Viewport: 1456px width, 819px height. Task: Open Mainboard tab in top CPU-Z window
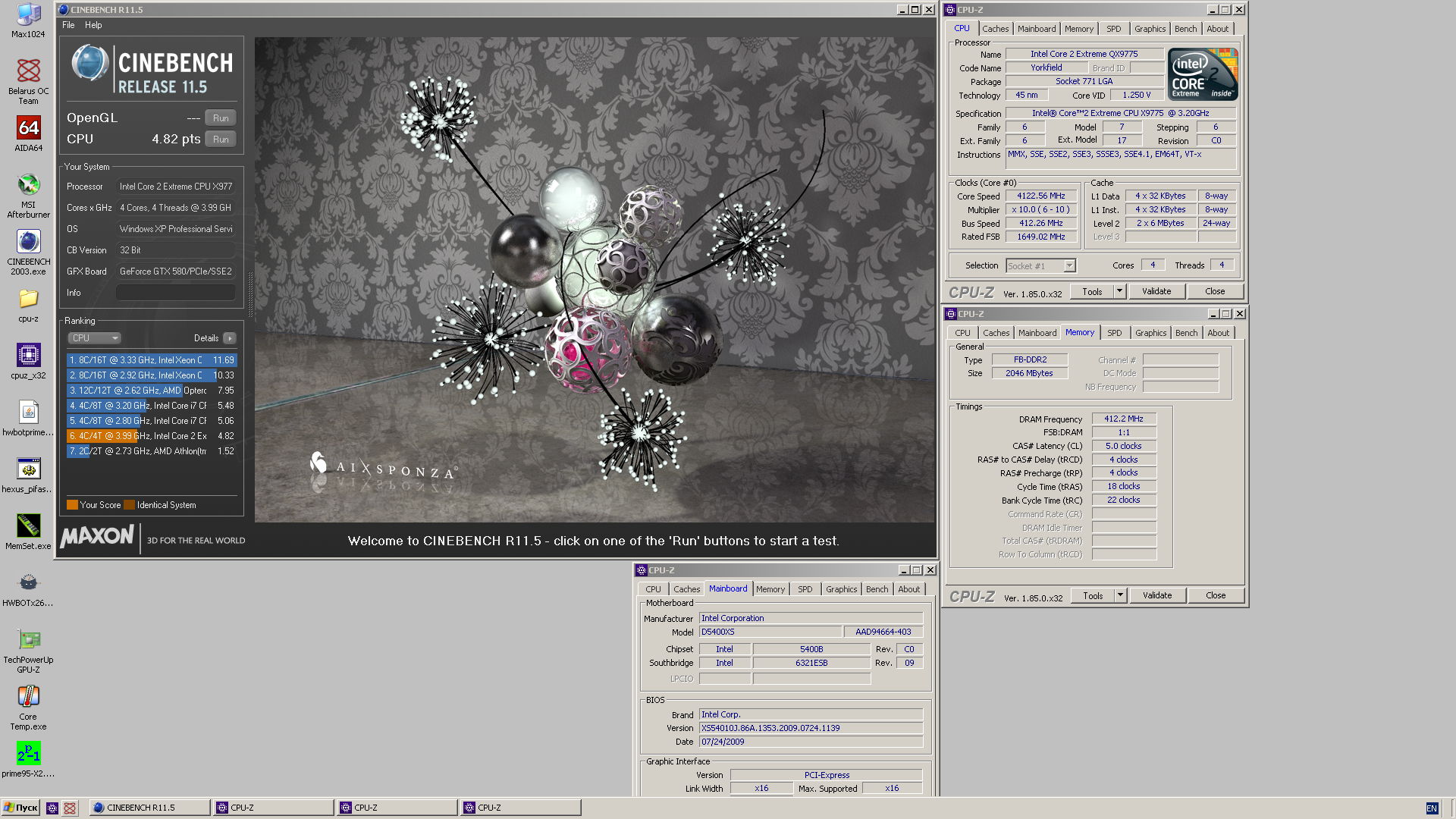point(1036,29)
